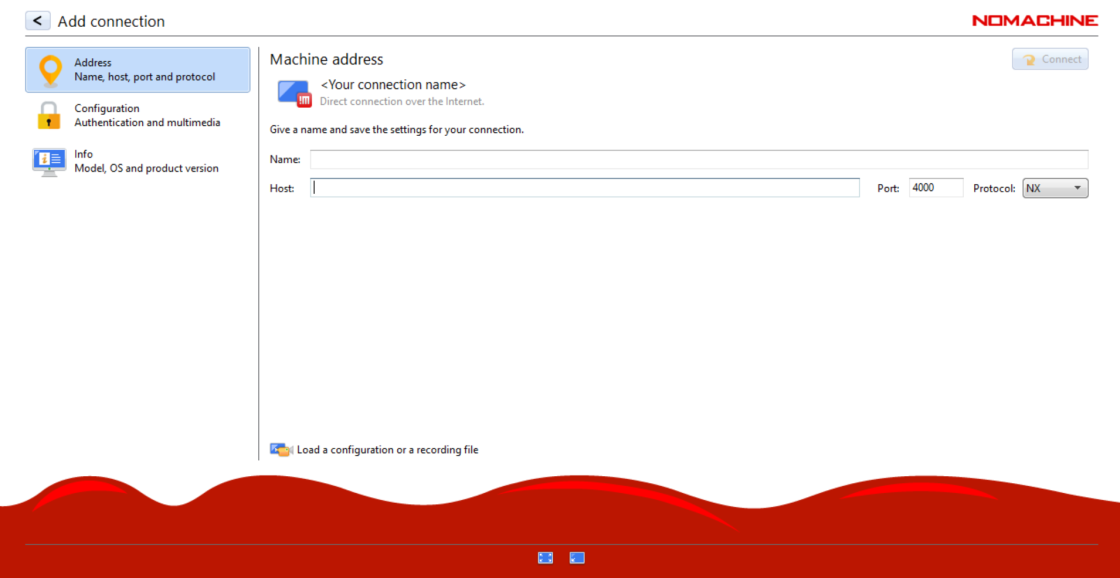Click the back arrow beside Add connection

click(x=37, y=21)
